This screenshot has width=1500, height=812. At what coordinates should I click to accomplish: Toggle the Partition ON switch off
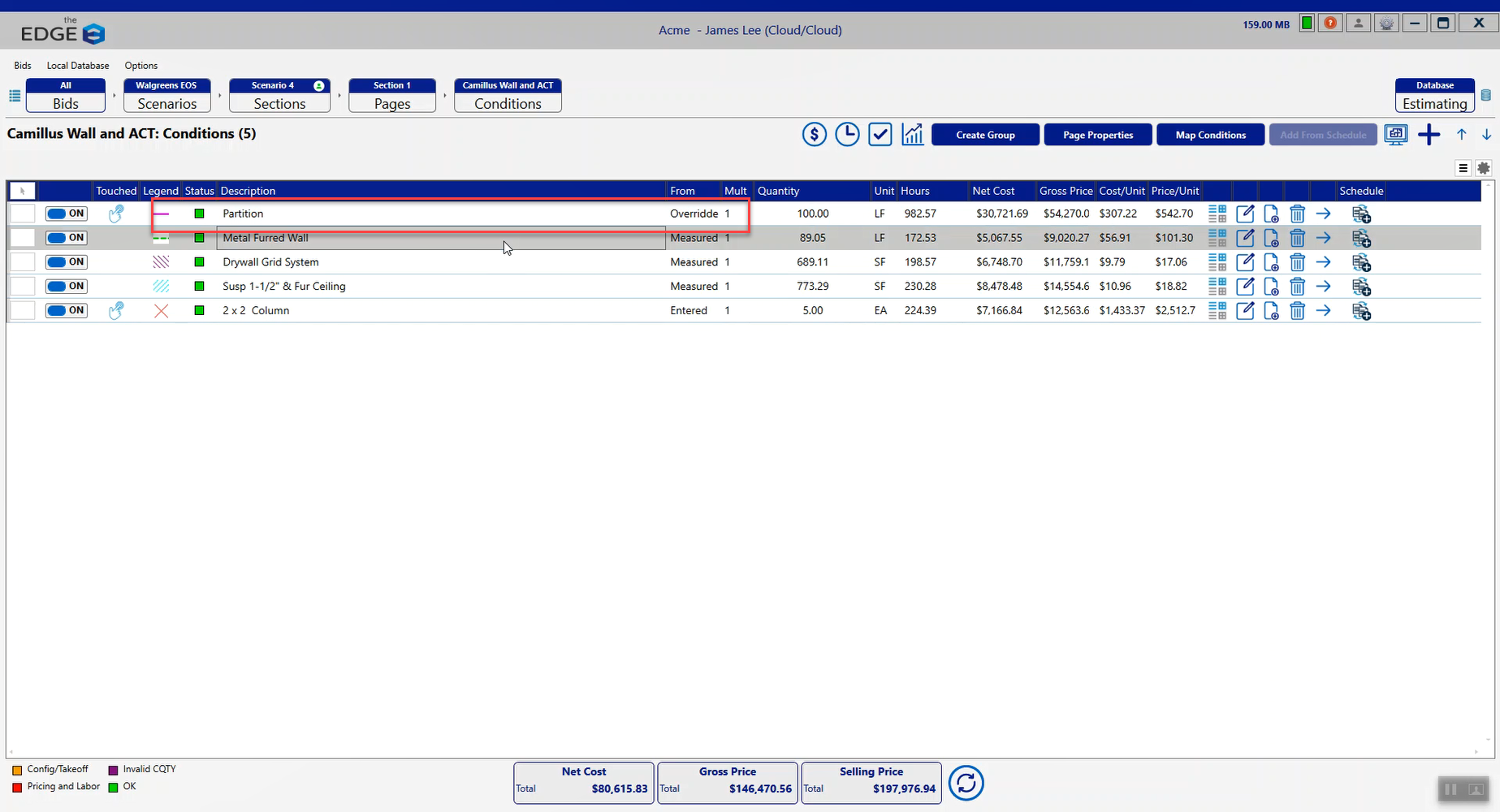coord(67,214)
